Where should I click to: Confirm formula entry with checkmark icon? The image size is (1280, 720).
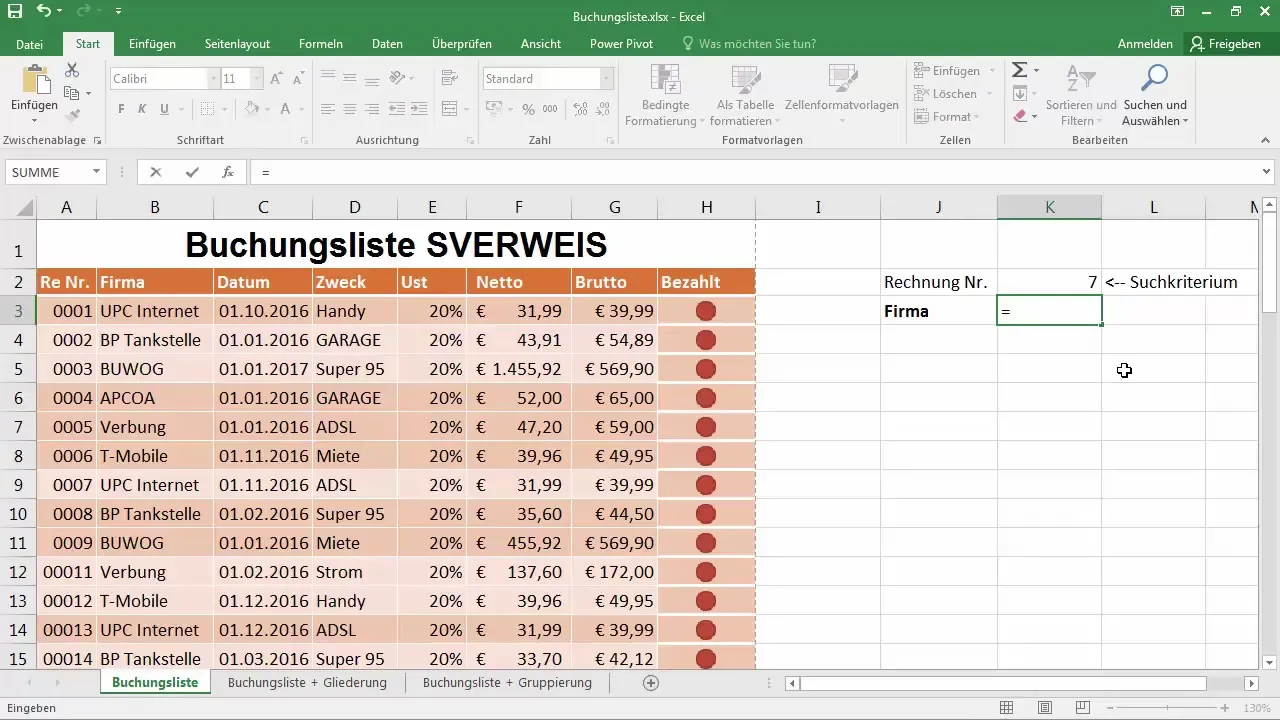coord(192,172)
